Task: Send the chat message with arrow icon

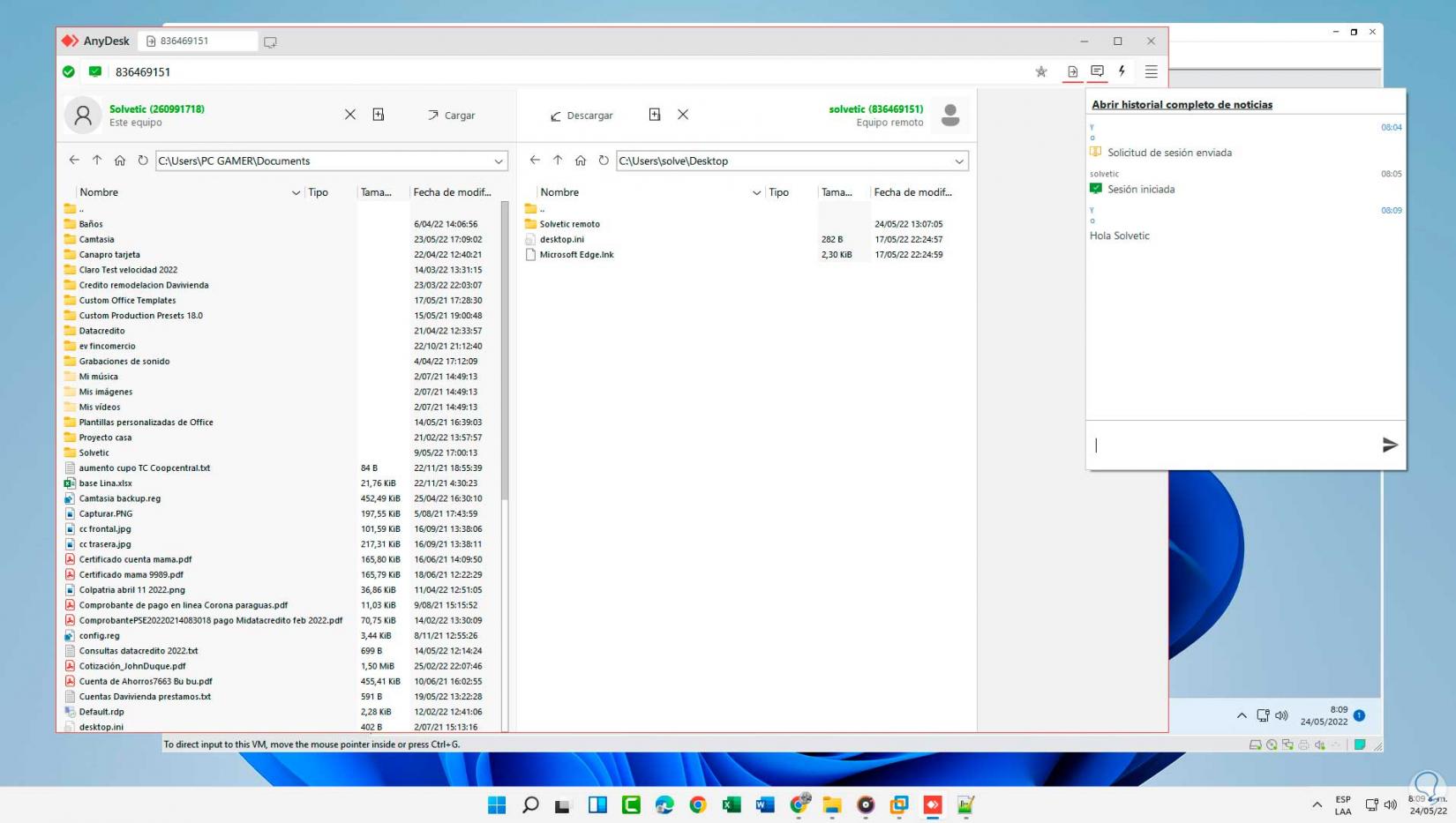Action: point(1390,445)
